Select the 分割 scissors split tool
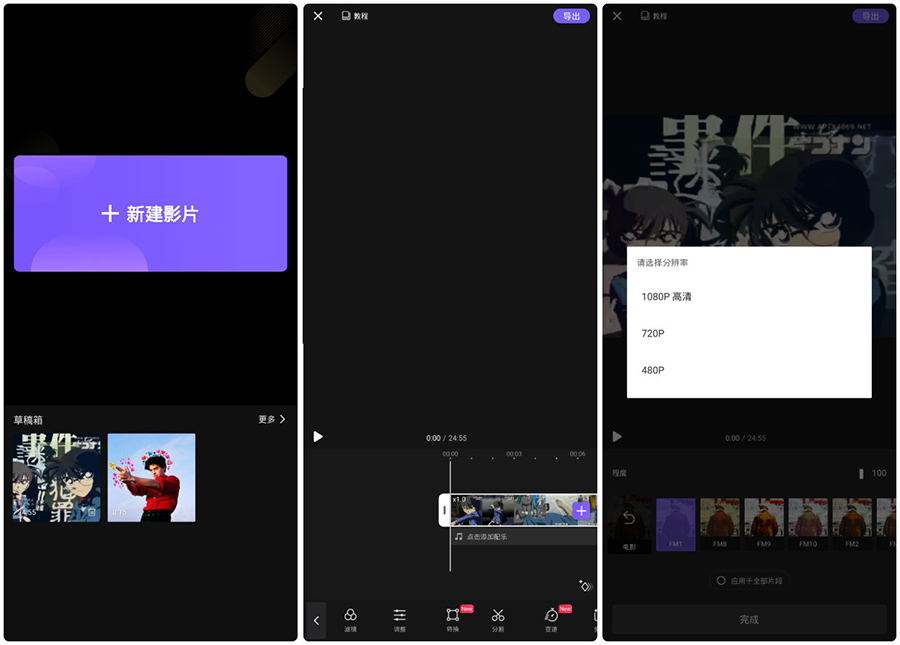The width and height of the screenshot is (900, 645). [x=498, y=619]
